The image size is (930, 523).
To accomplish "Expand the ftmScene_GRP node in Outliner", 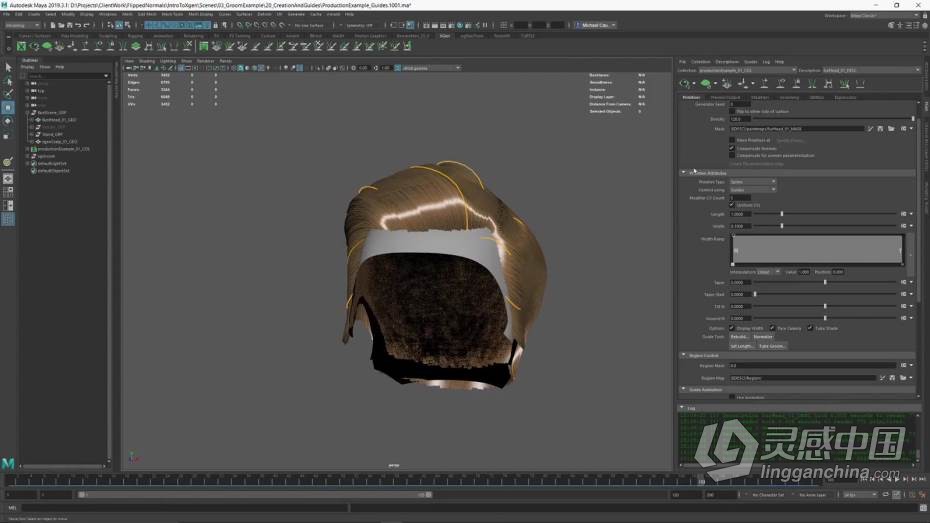I will [25, 113].
